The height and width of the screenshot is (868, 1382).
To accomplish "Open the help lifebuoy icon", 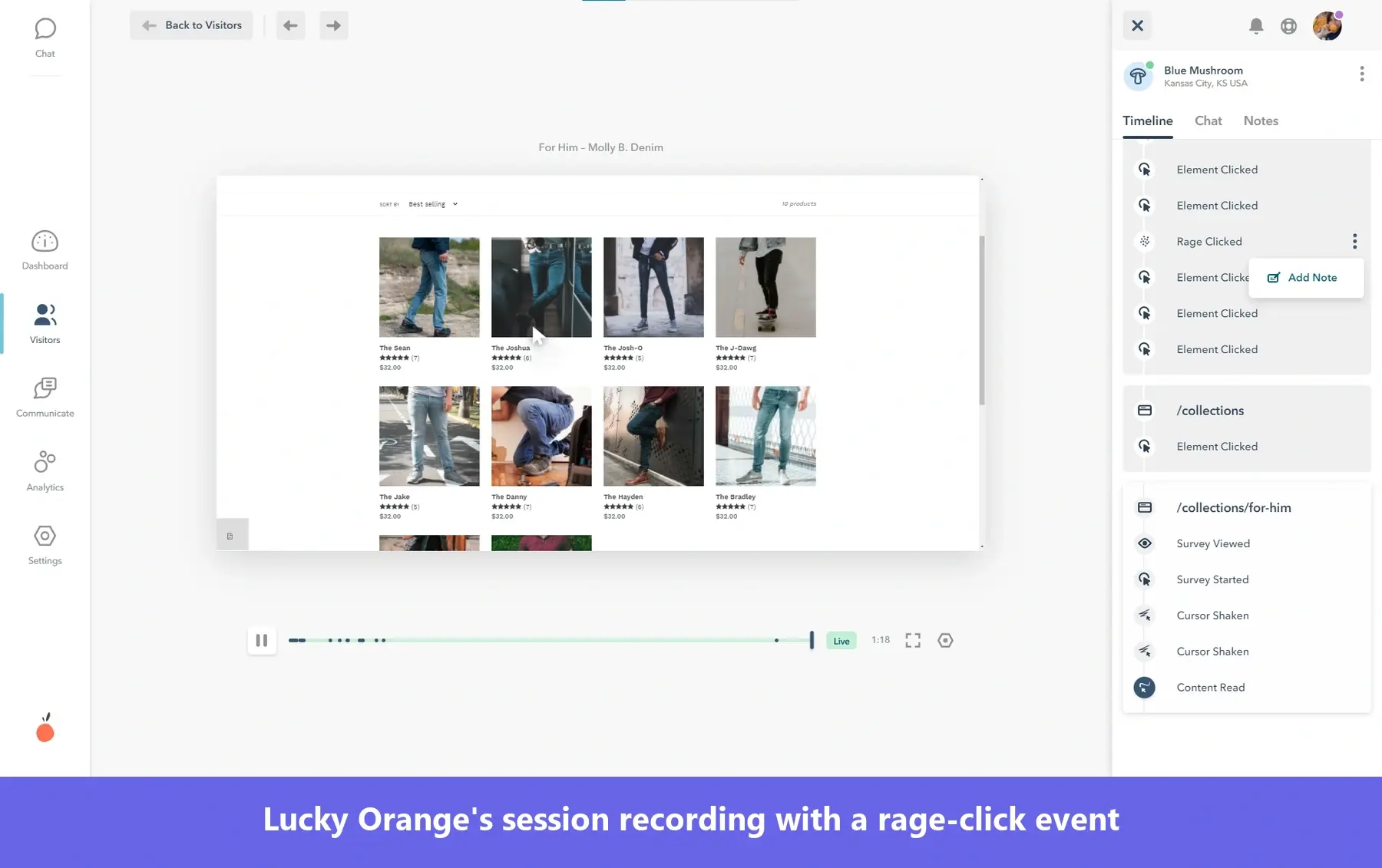I will pos(1288,26).
